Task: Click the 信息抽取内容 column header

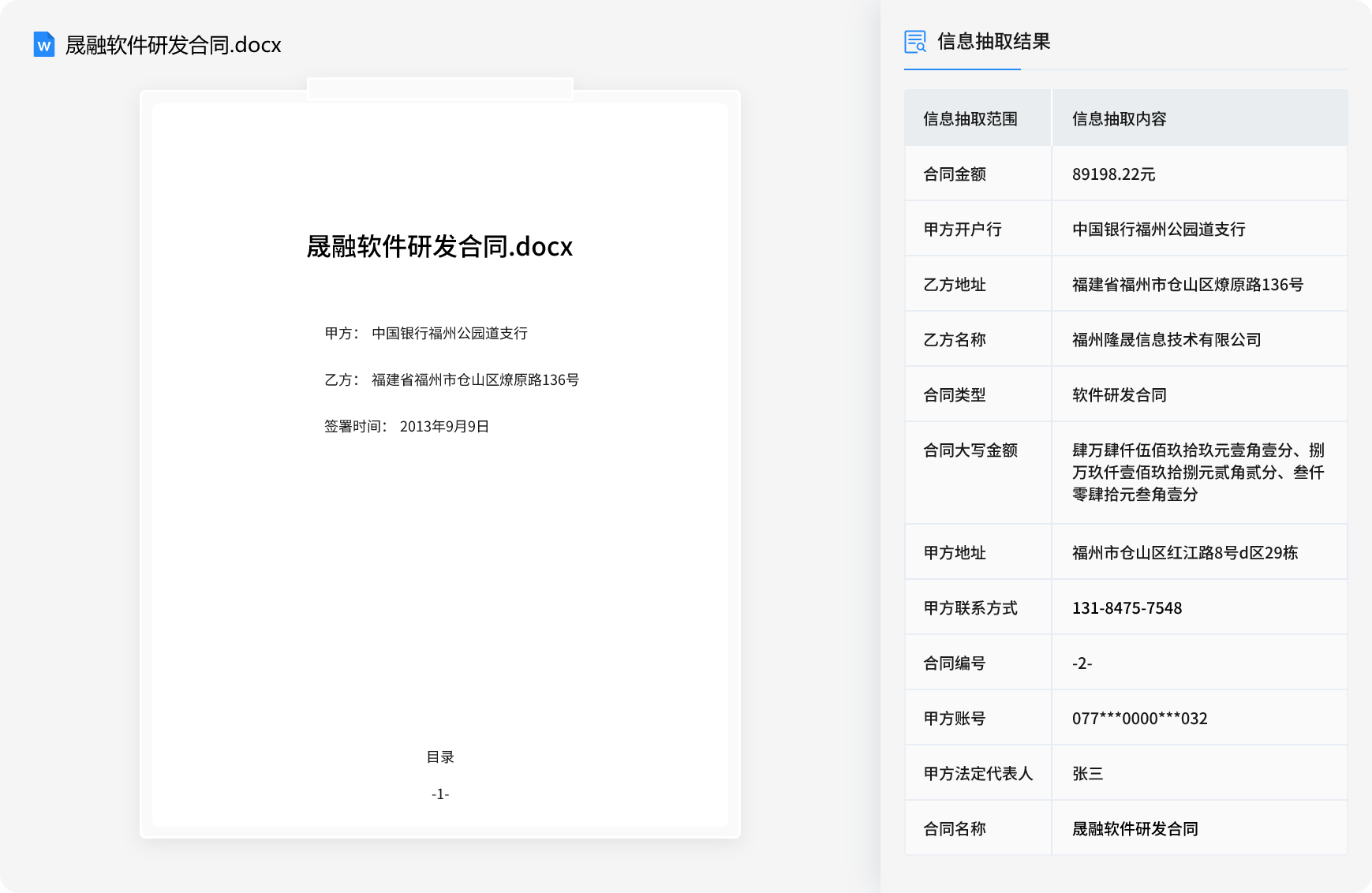Action: (1119, 119)
